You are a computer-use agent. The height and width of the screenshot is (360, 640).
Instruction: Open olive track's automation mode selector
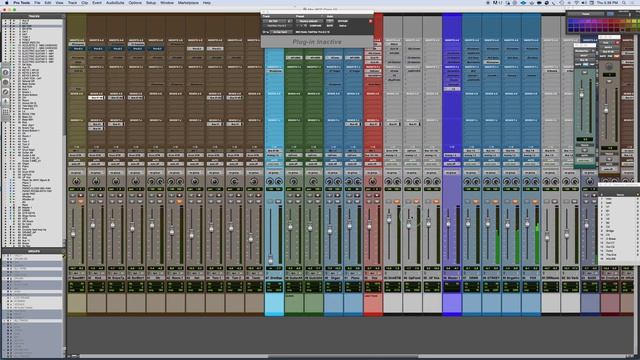tap(76, 164)
